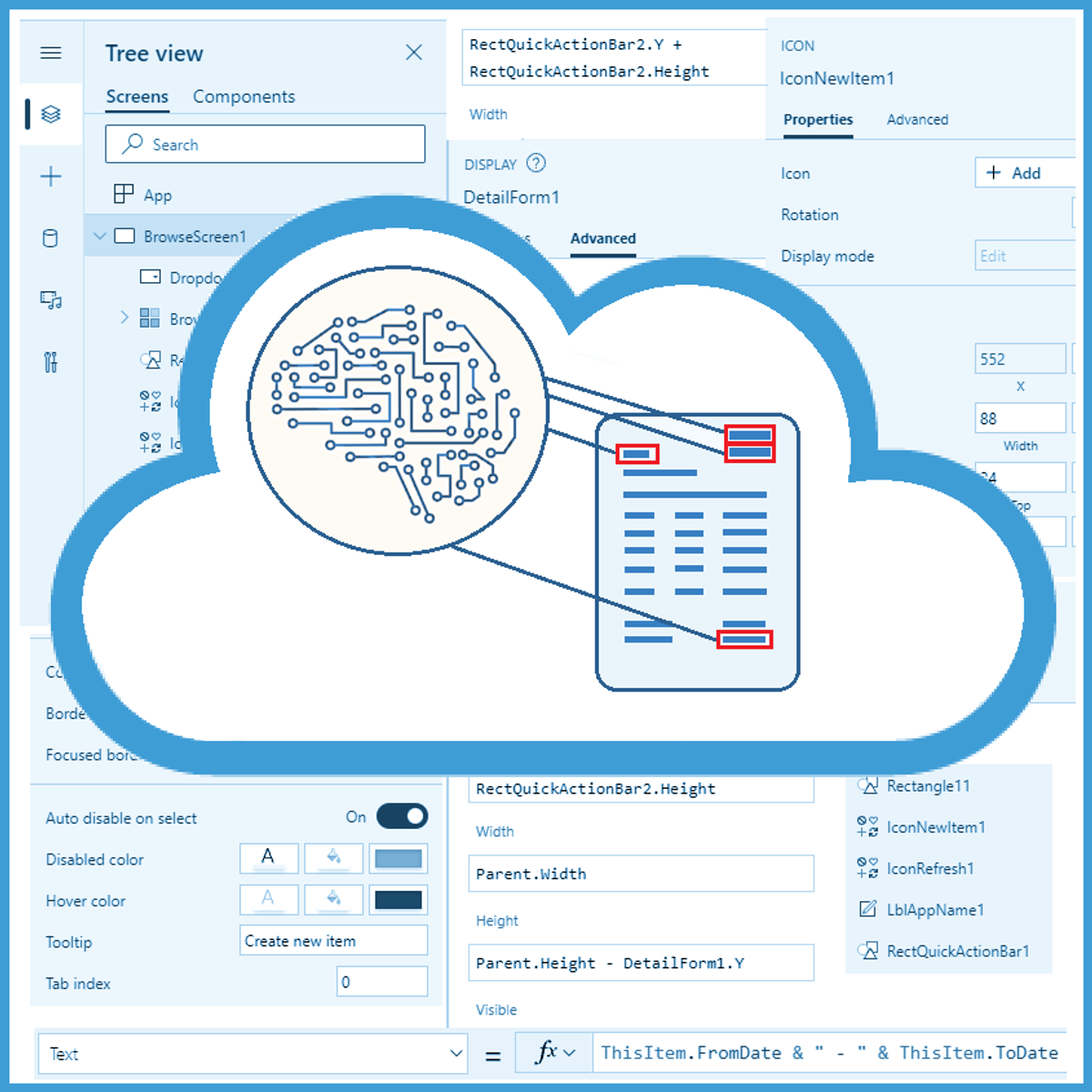
Task: Open Advanced tools from the left rail
Action: point(51,361)
